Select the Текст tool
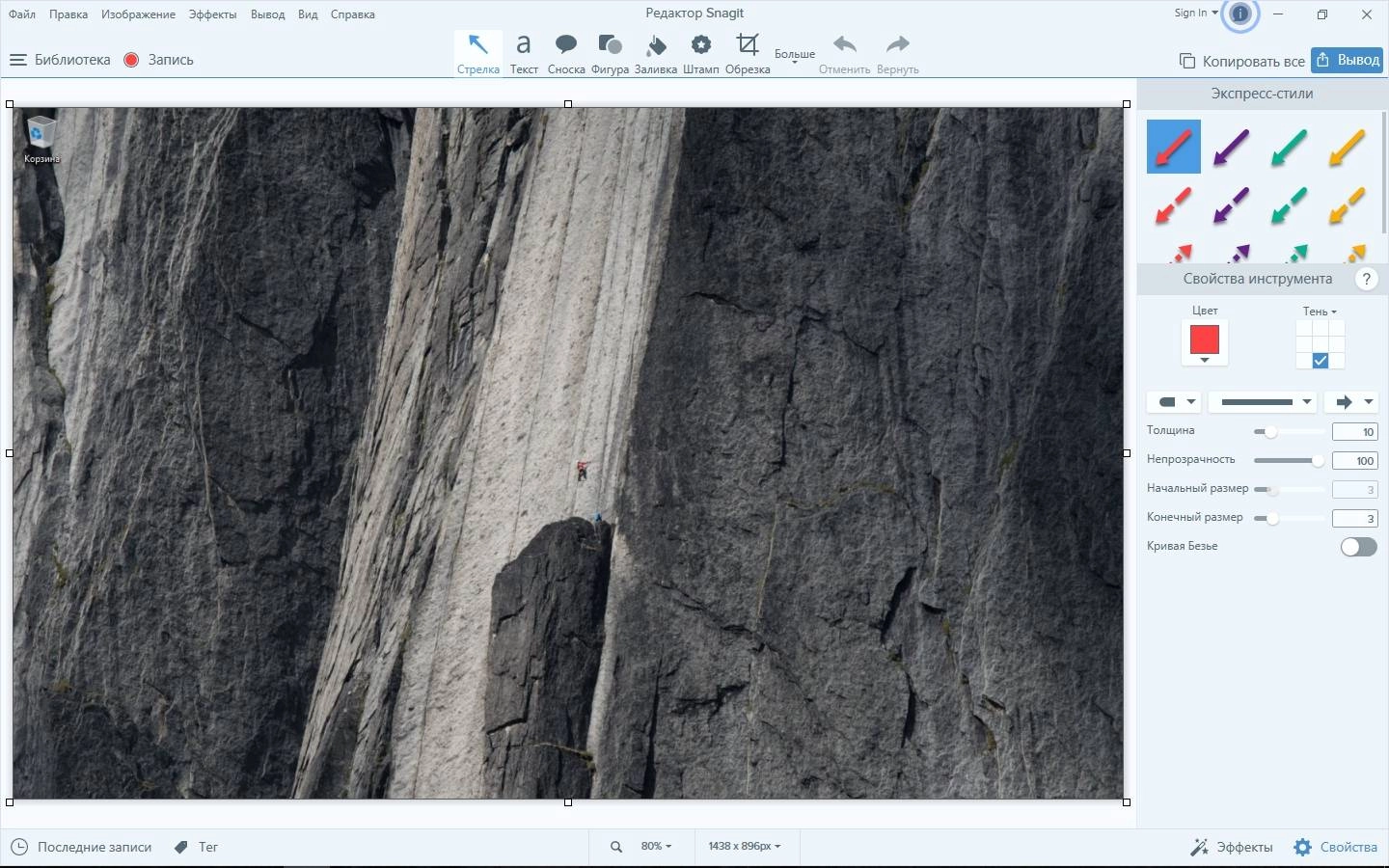This screenshot has height=868, width=1389. pyautogui.click(x=524, y=53)
